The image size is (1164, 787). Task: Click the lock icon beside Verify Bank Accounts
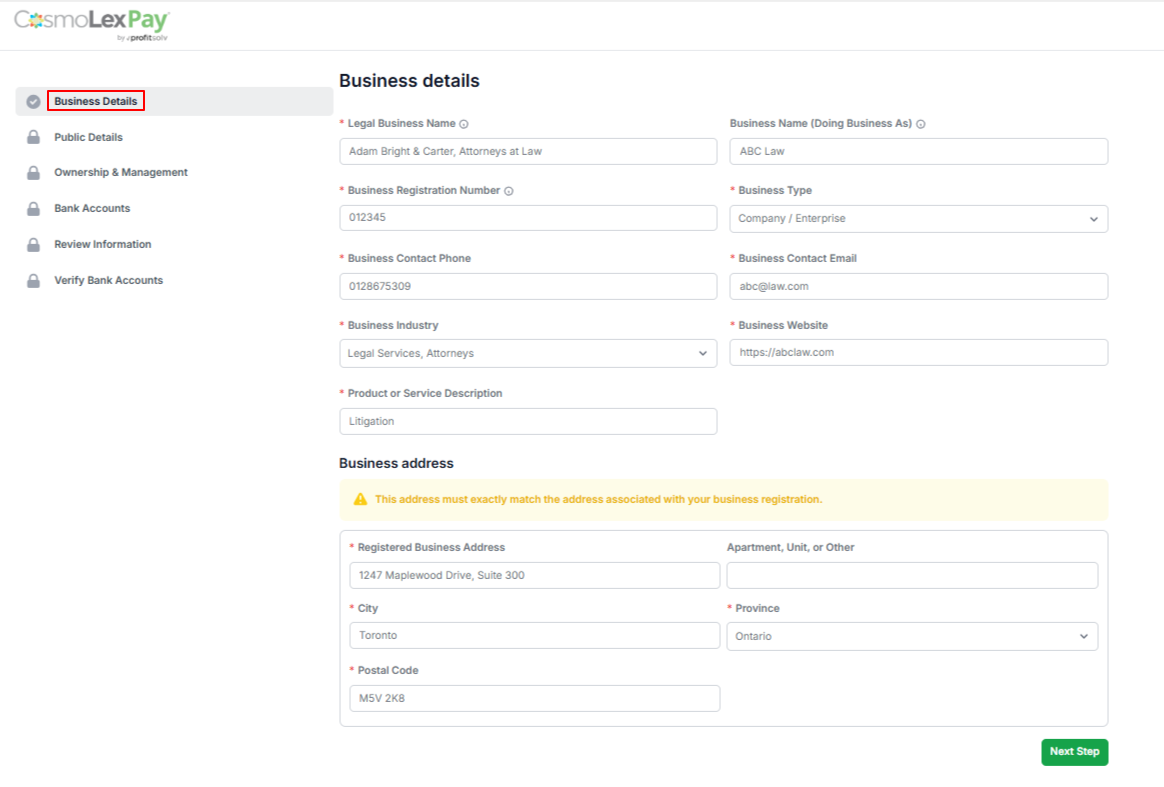point(33,281)
